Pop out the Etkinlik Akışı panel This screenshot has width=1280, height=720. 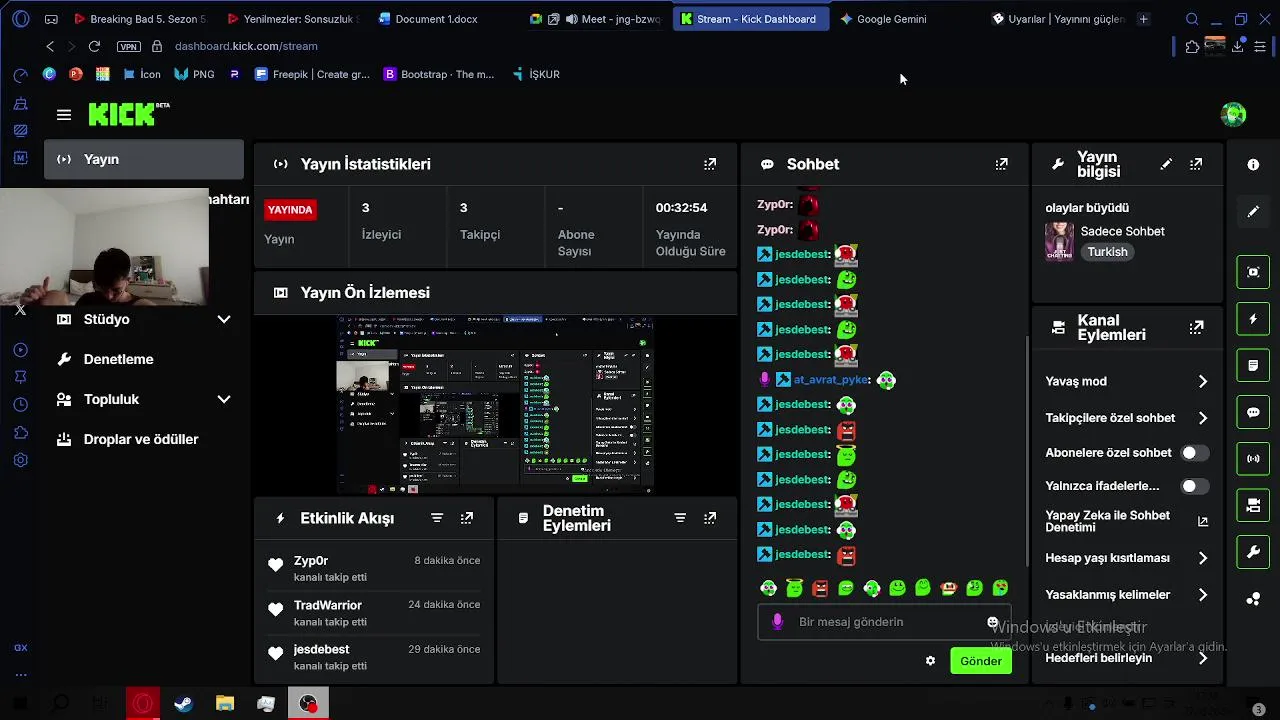(467, 518)
